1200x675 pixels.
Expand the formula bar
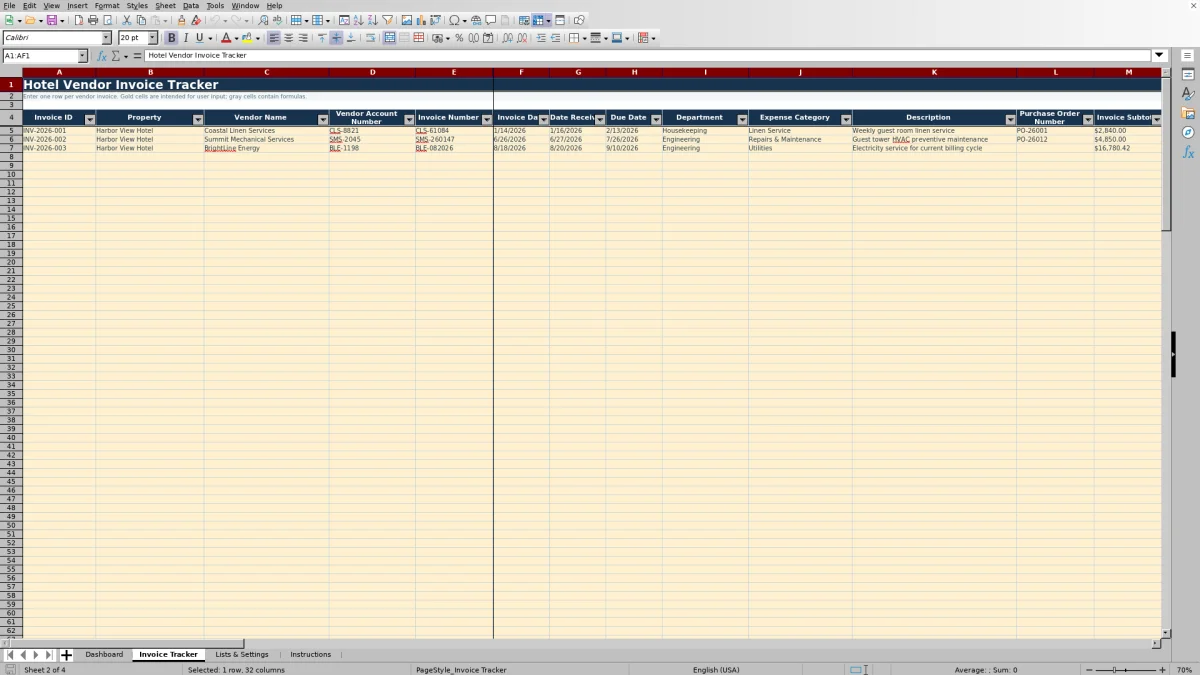pyautogui.click(x=1160, y=56)
